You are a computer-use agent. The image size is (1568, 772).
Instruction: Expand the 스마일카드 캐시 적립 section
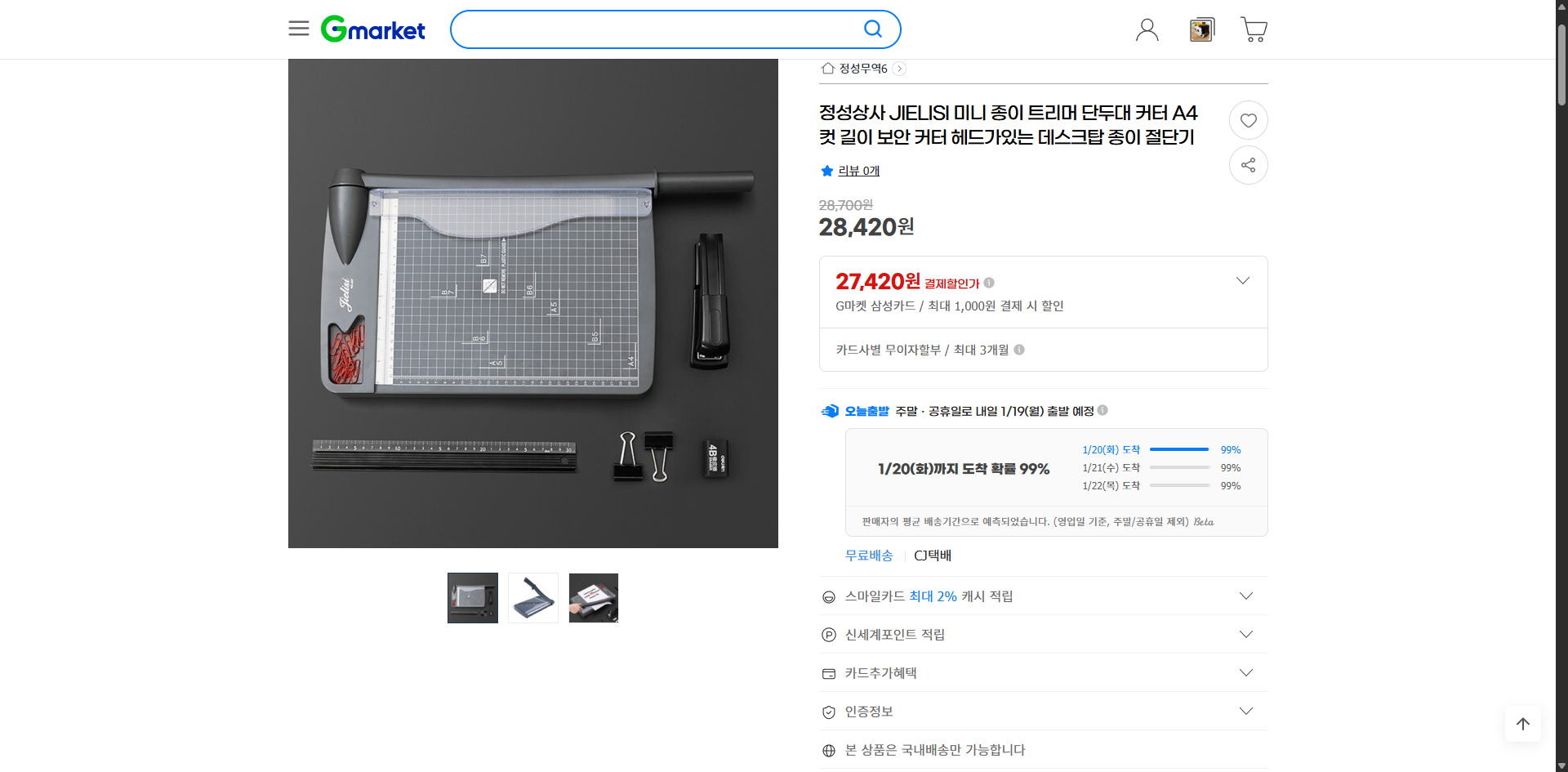(1245, 596)
